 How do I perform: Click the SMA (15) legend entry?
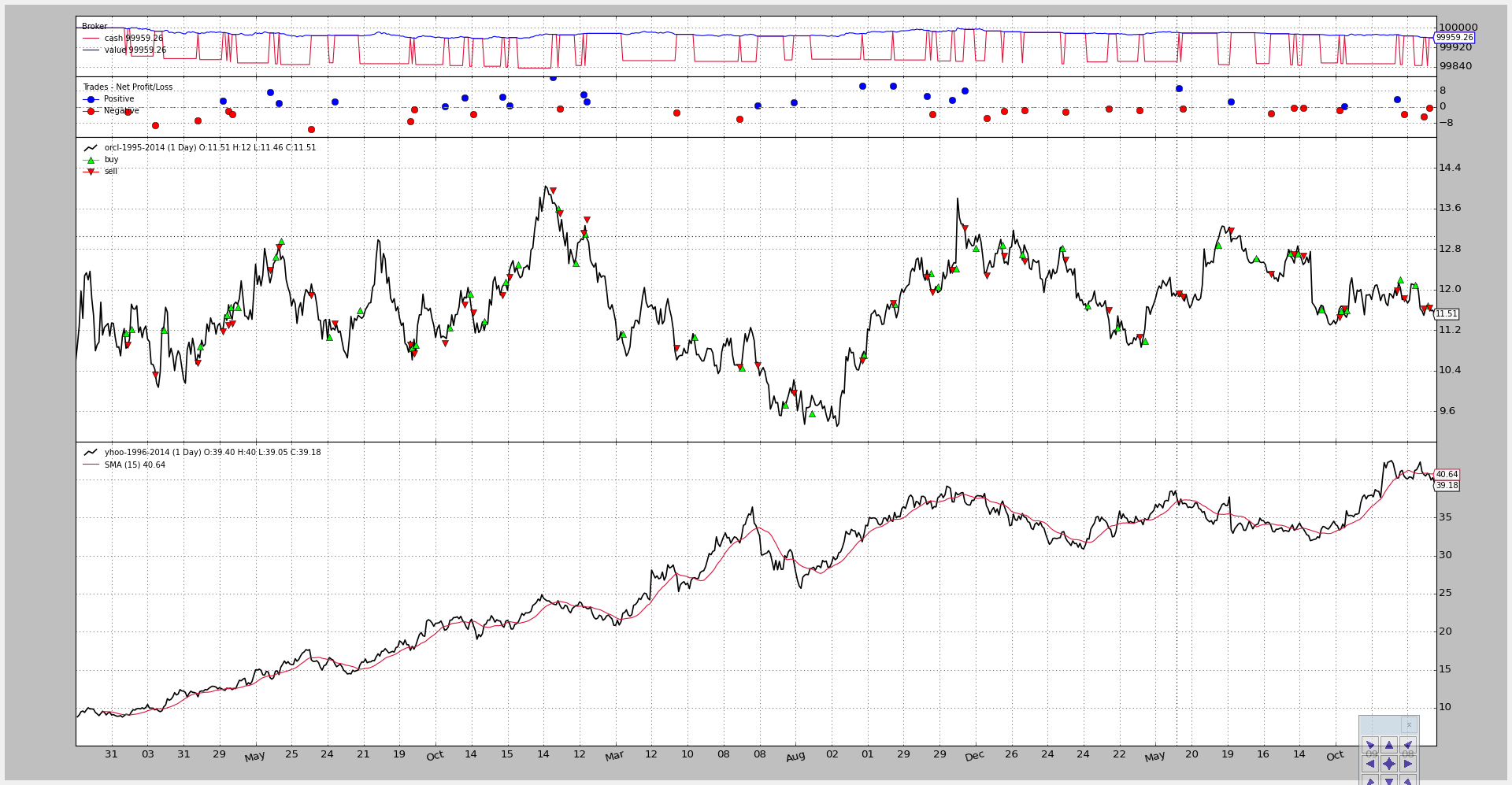pos(135,465)
